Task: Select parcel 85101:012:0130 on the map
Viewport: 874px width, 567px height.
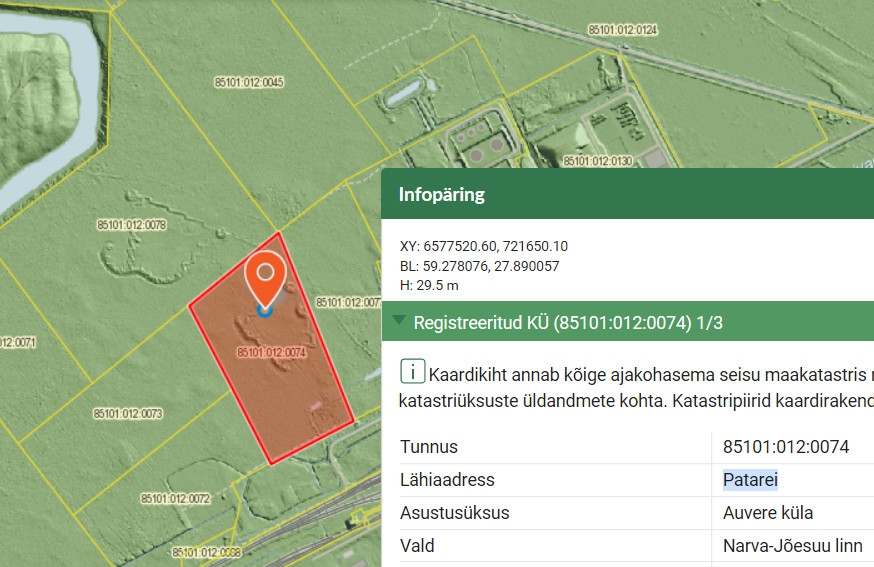Action: (x=597, y=160)
